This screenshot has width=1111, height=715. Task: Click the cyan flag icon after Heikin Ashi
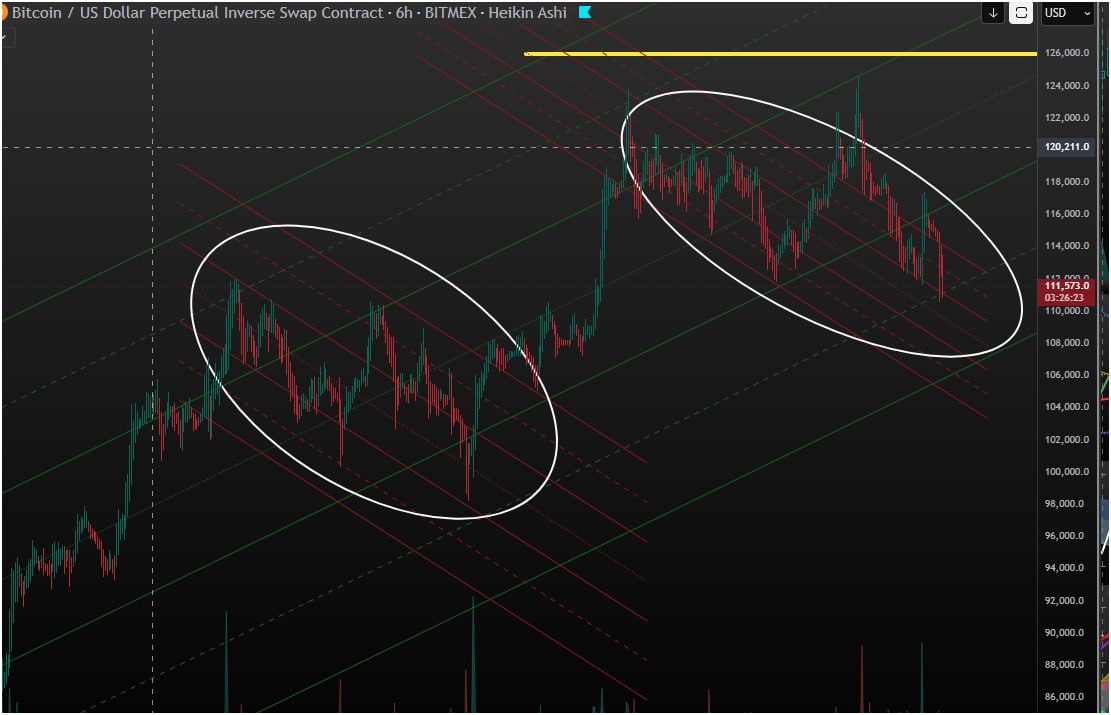click(x=585, y=13)
